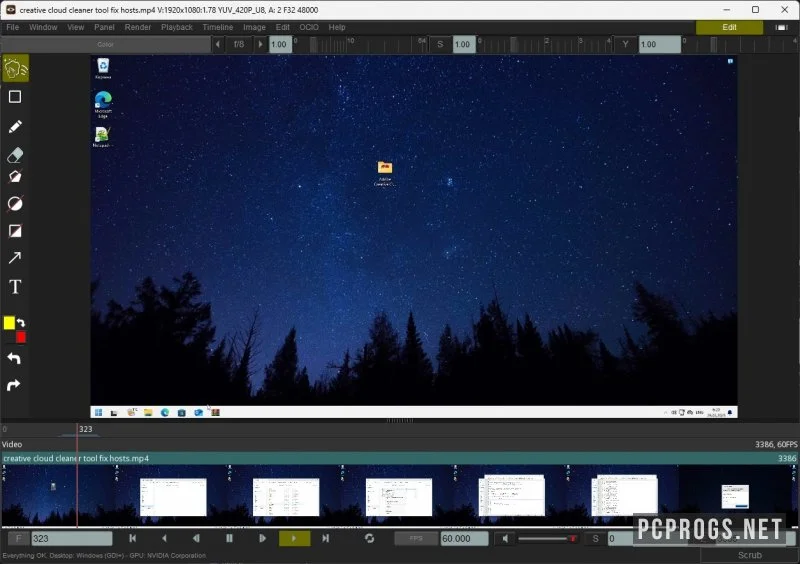Open the Render menu
This screenshot has width=800, height=564.
(x=138, y=27)
